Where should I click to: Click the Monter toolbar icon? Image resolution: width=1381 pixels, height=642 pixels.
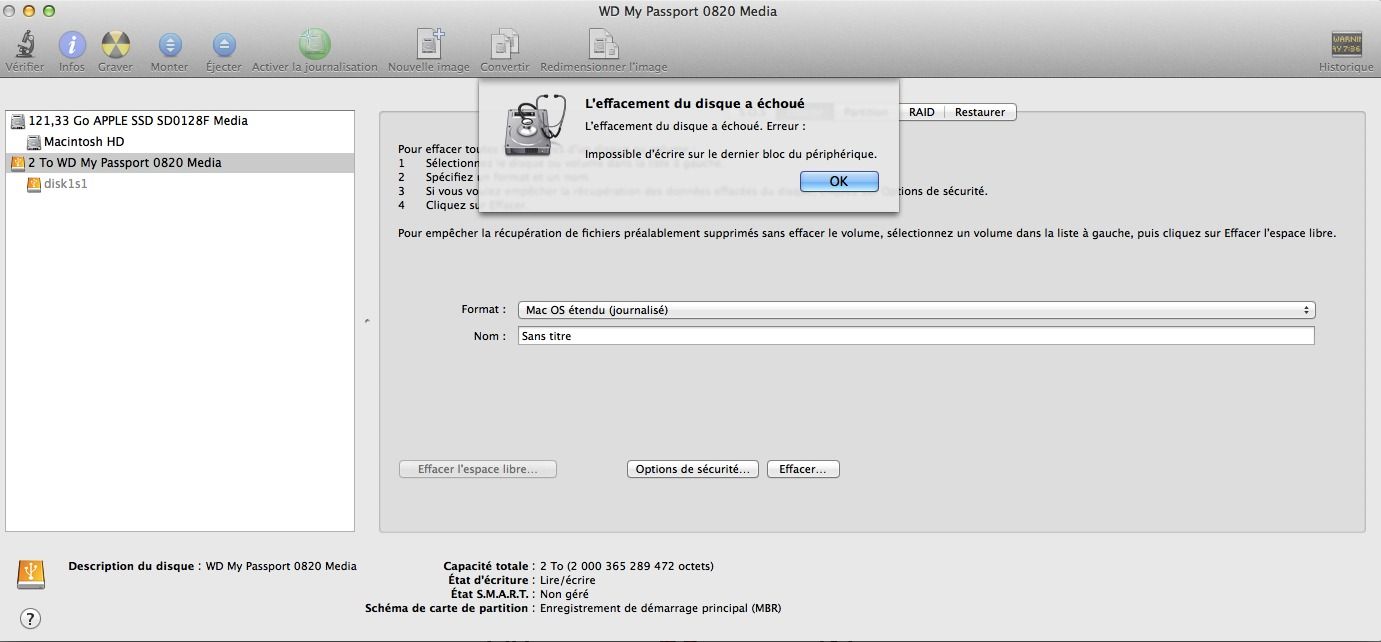point(170,45)
